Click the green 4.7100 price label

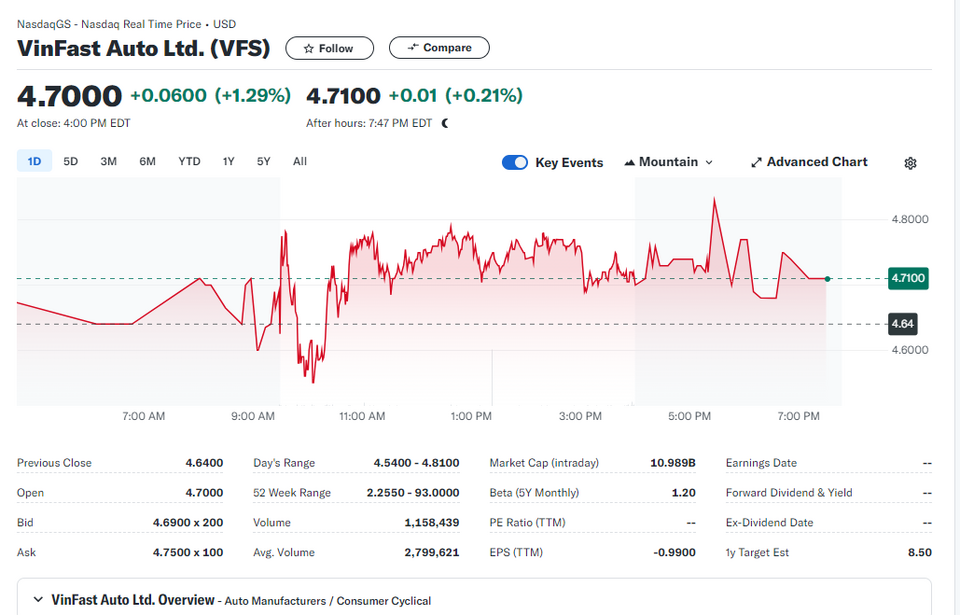click(908, 278)
